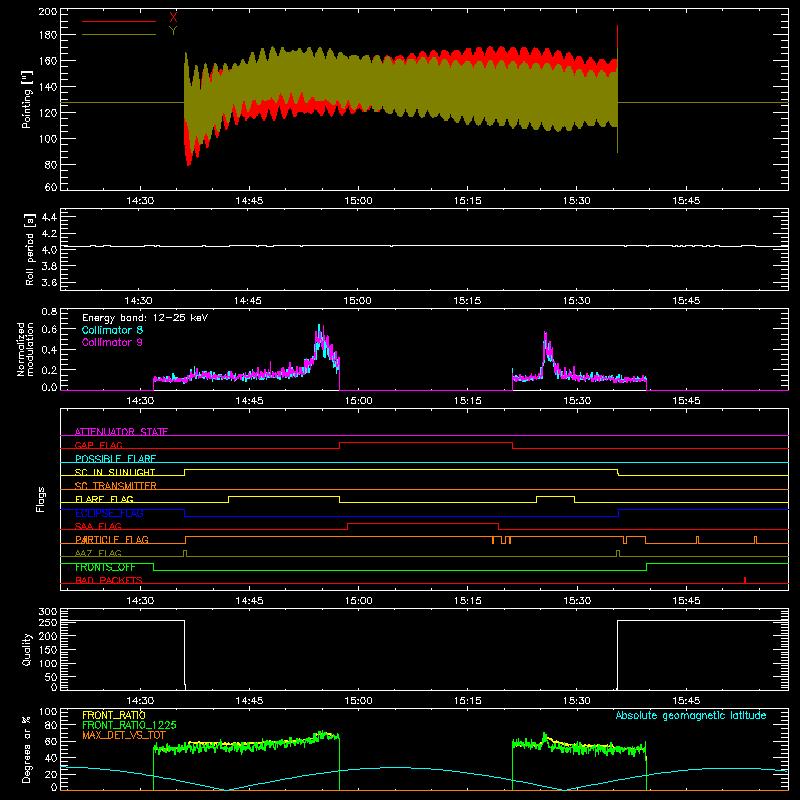Click the red X legend line
The height and width of the screenshot is (800, 800).
[x=119, y=21]
